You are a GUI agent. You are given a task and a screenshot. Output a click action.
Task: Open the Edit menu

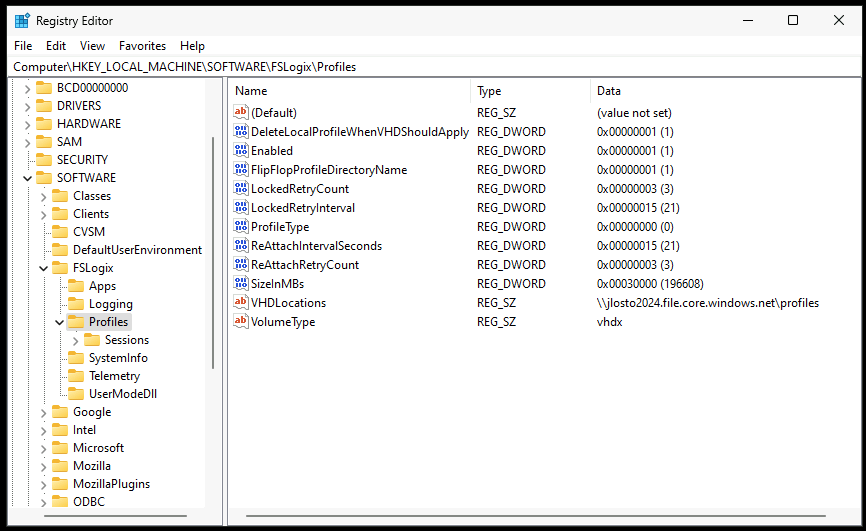(56, 46)
